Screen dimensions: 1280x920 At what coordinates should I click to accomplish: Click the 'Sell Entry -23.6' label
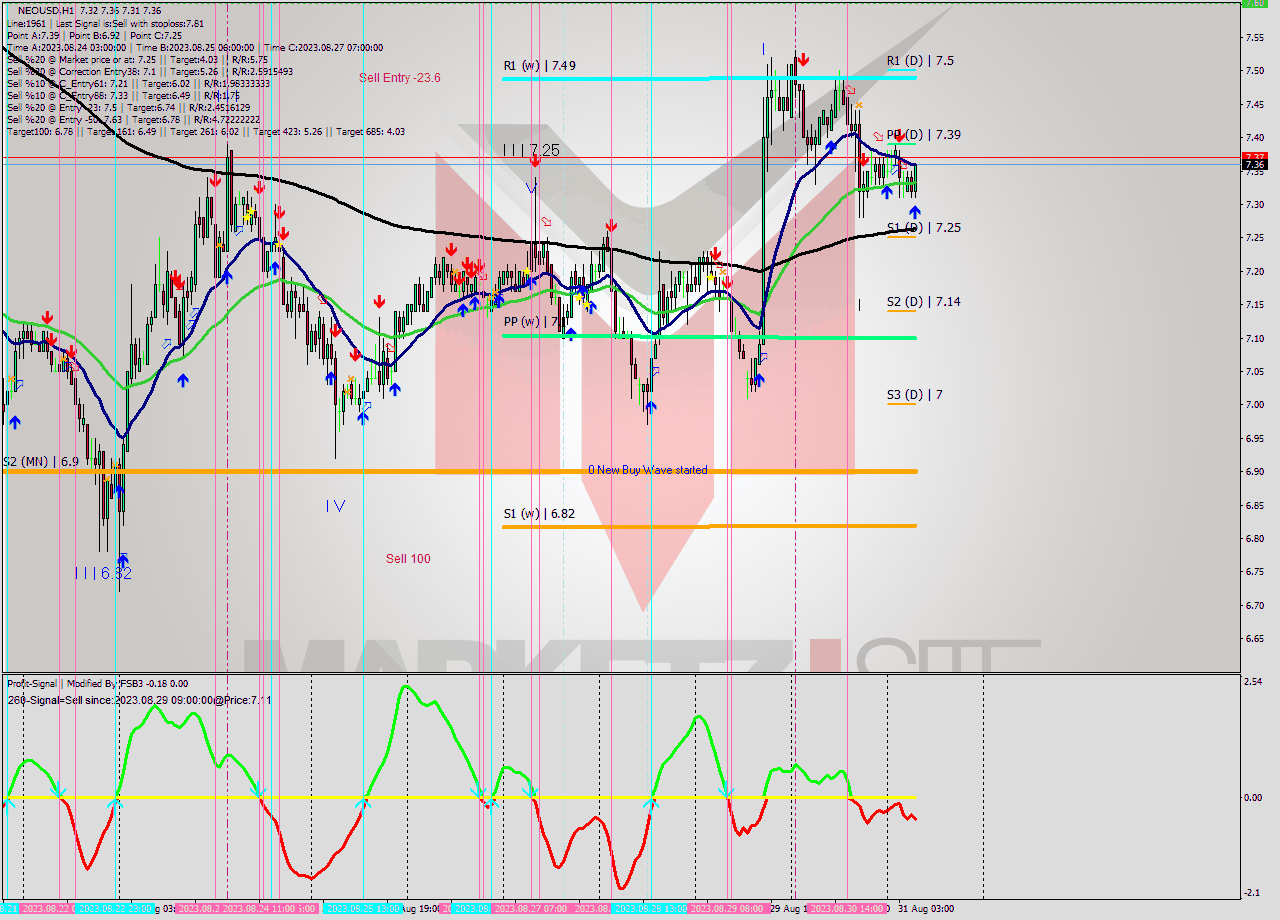click(400, 77)
